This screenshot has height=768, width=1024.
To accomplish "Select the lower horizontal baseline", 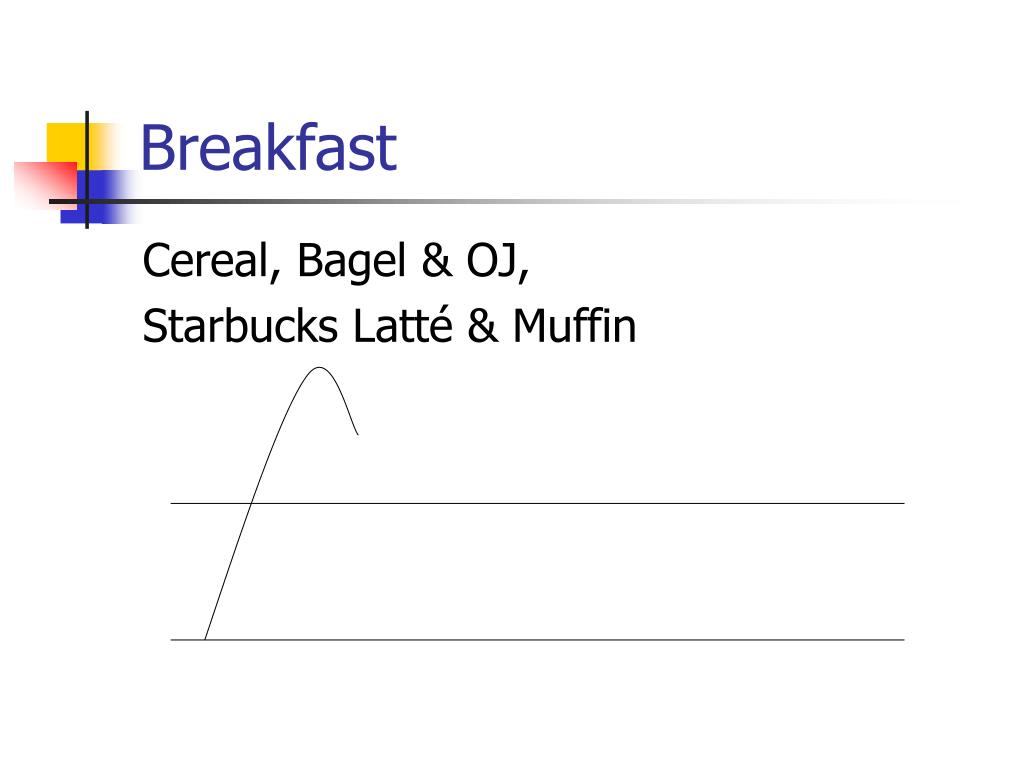I will pos(537,640).
